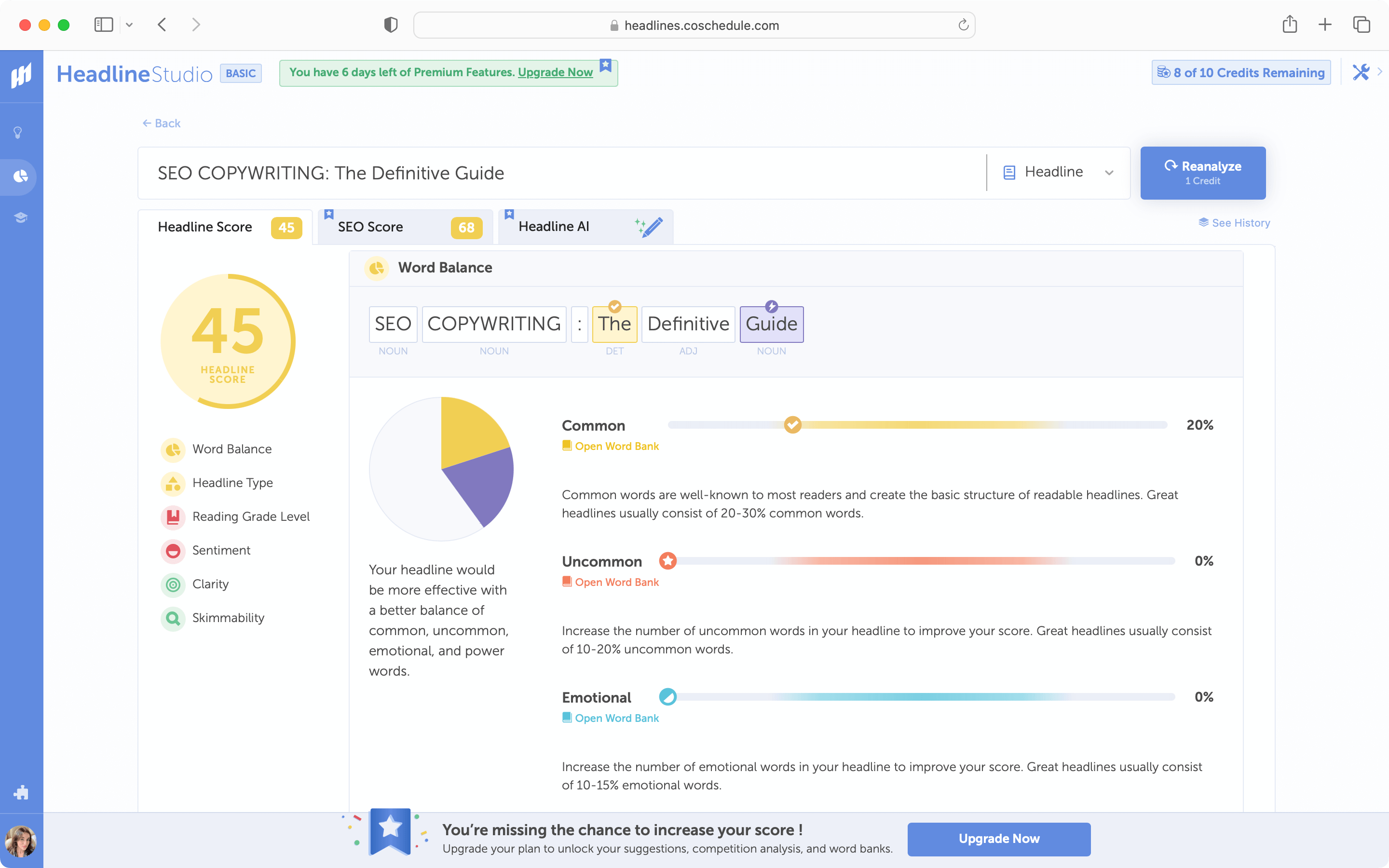Jump to Skimmability section
Image resolution: width=1389 pixels, height=868 pixels.
point(212,618)
